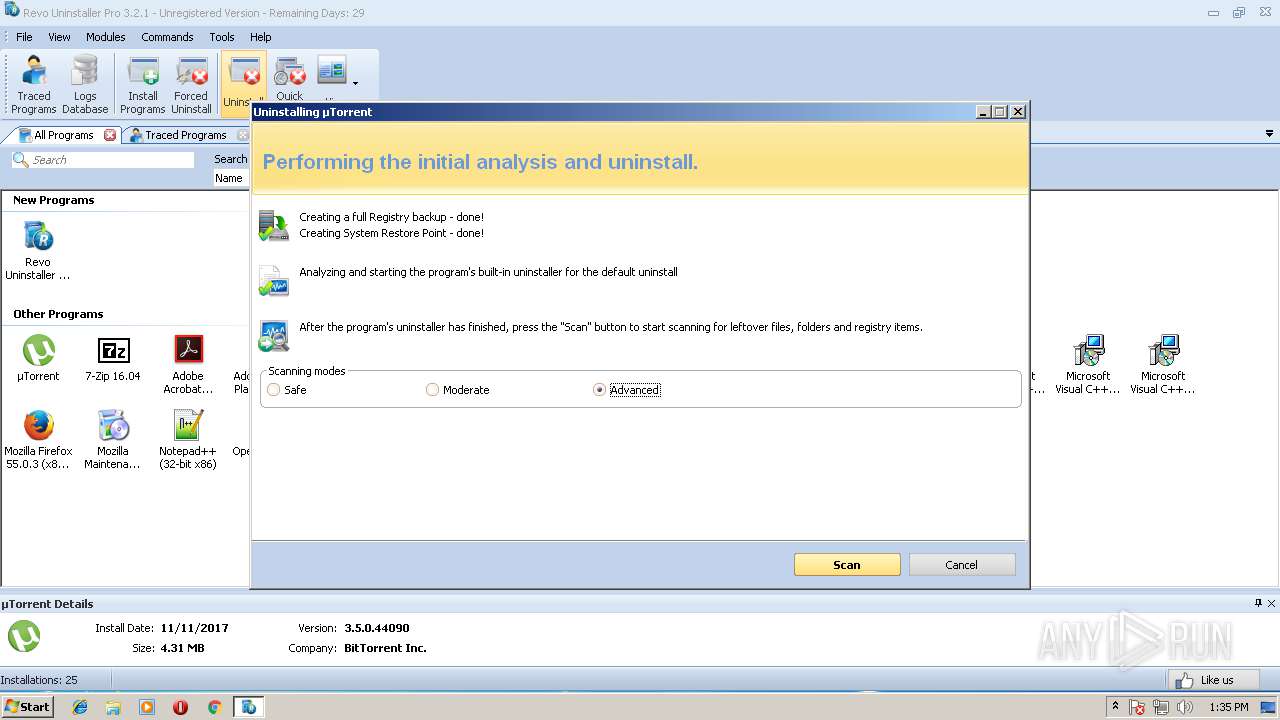Choose the Moderate scanning mode

click(458, 390)
